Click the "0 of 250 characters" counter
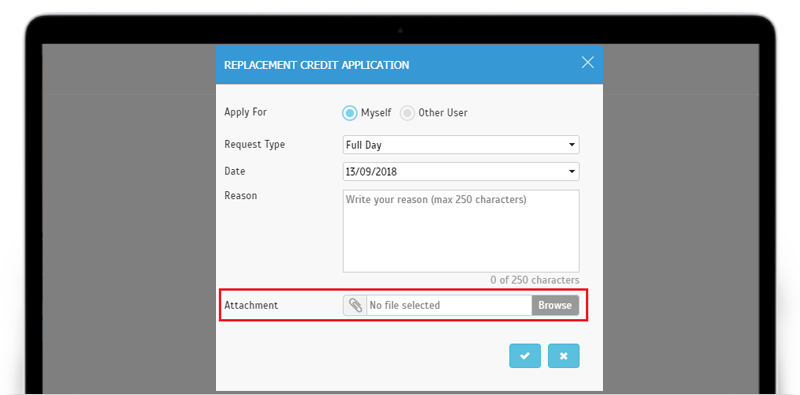The height and width of the screenshot is (395, 800). coord(535,280)
